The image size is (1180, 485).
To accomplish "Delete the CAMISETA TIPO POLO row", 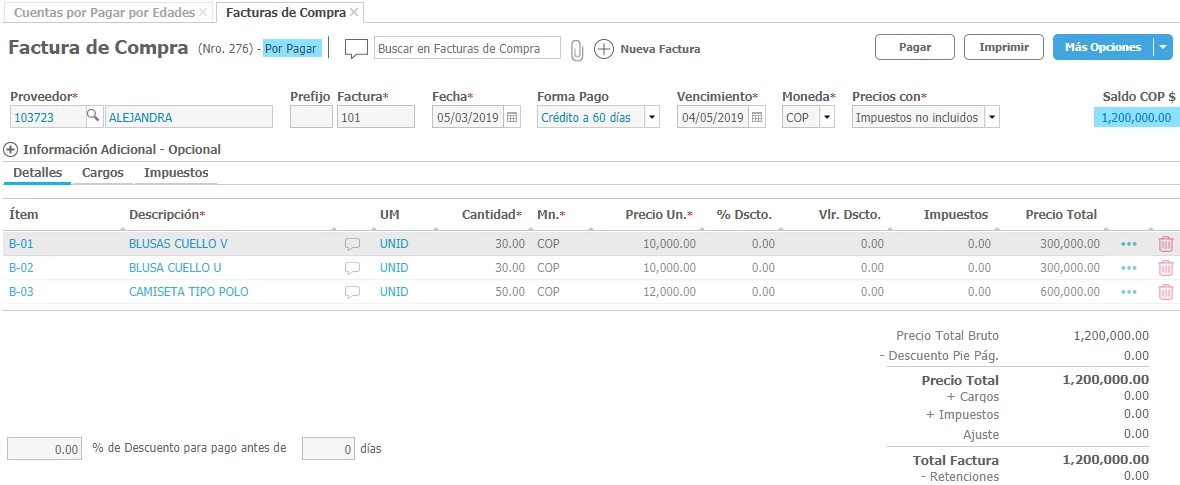I will (1165, 292).
